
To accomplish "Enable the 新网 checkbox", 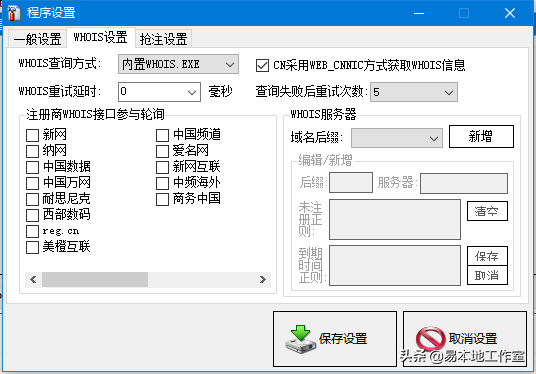I will pyautogui.click(x=32, y=135).
